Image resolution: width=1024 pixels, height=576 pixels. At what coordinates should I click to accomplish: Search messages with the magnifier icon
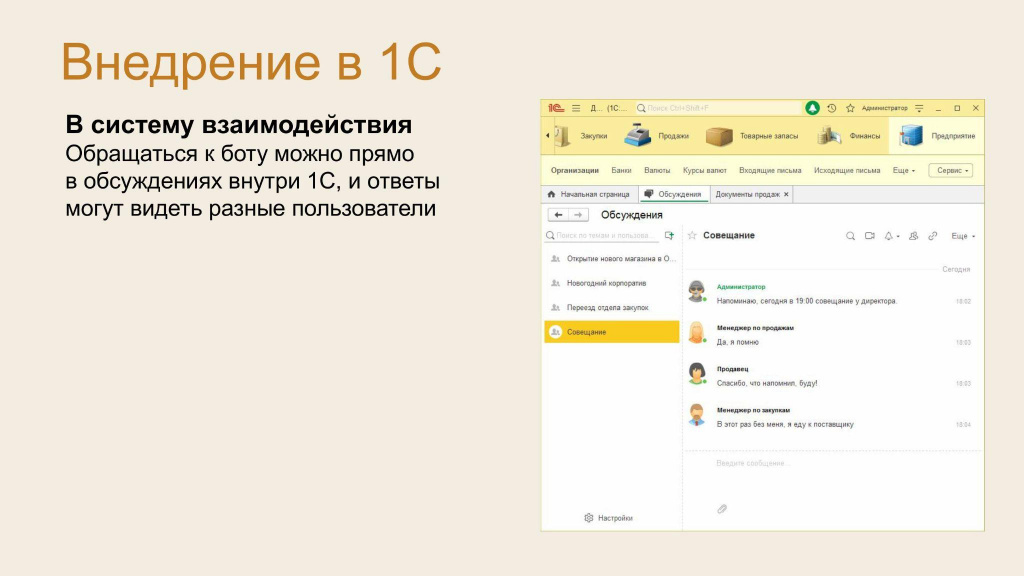(850, 236)
